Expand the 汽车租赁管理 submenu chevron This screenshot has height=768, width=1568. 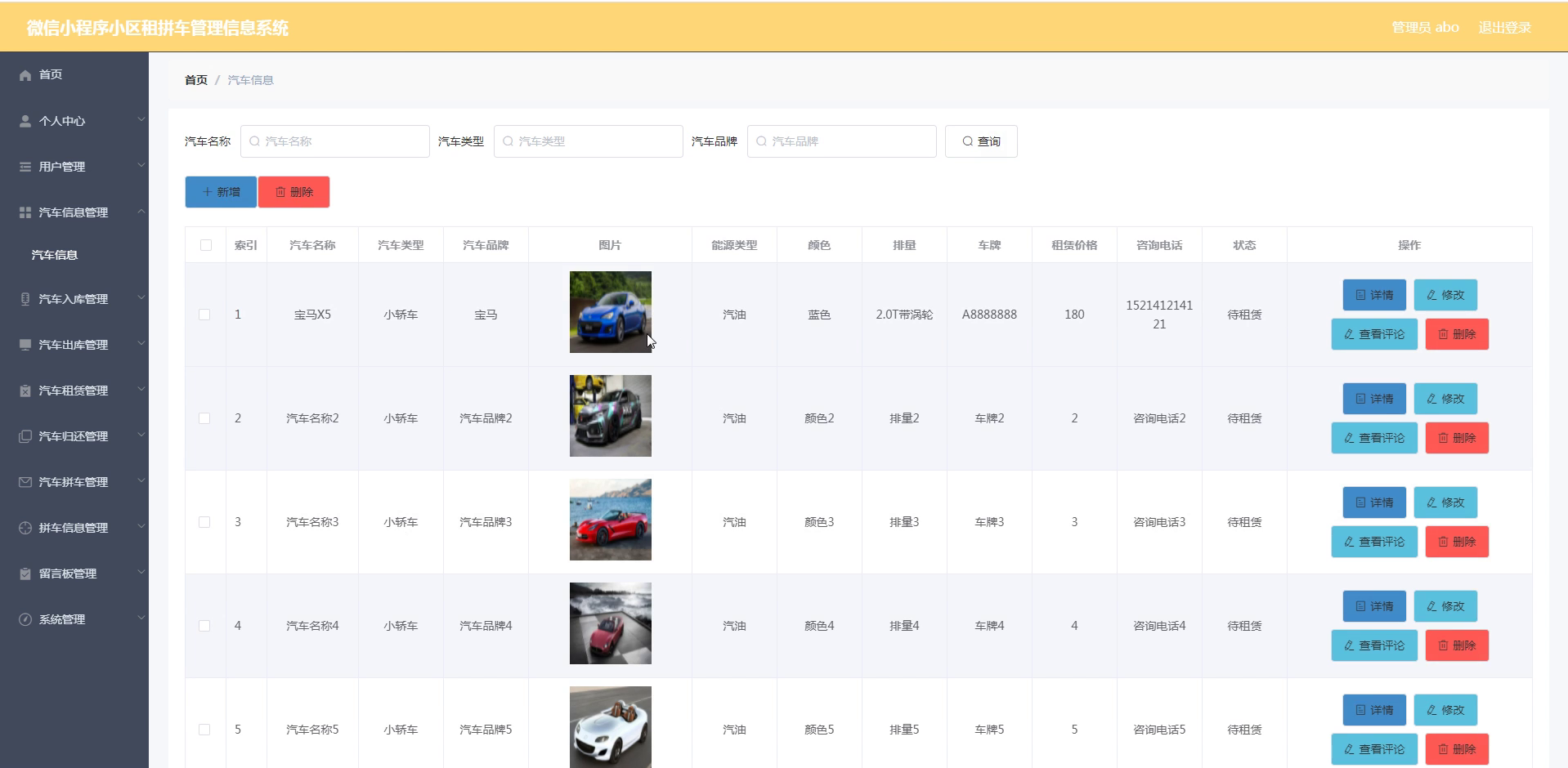[x=141, y=390]
